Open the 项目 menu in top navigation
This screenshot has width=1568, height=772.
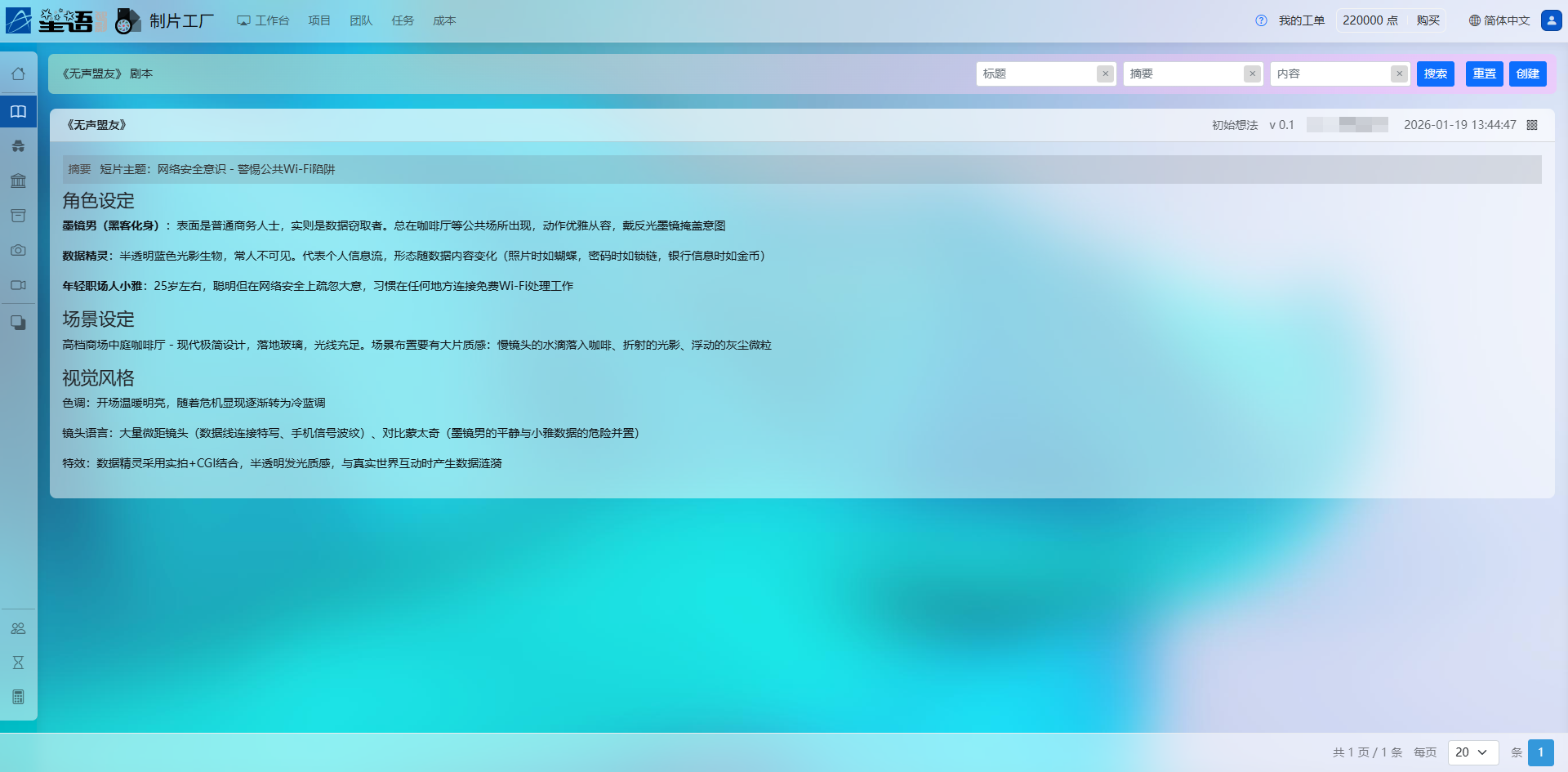319,20
